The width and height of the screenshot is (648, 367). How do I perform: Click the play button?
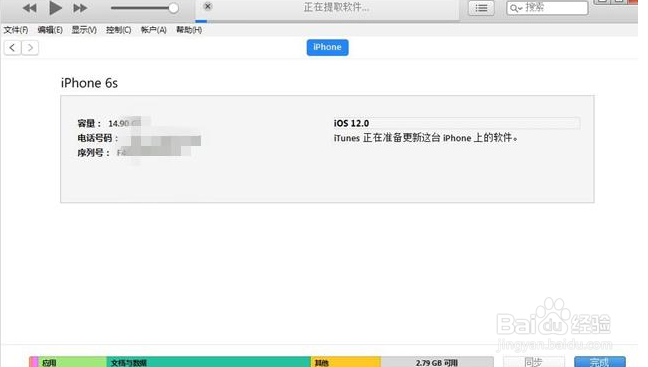coord(55,7)
